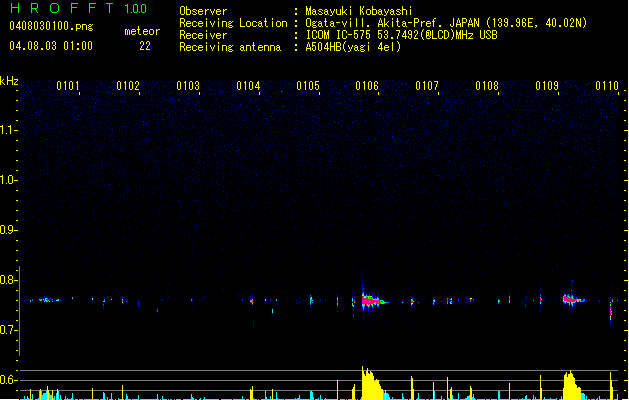
Task: Click the 'Observer' label
Action: (x=203, y=11)
